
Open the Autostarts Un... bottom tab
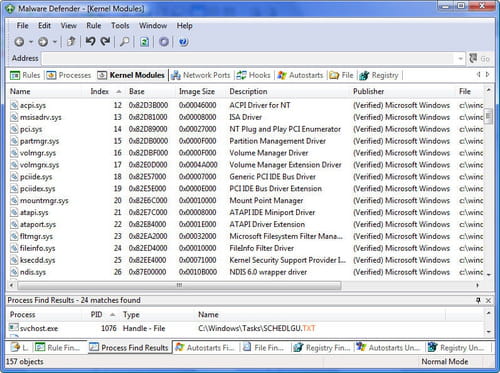388,348
